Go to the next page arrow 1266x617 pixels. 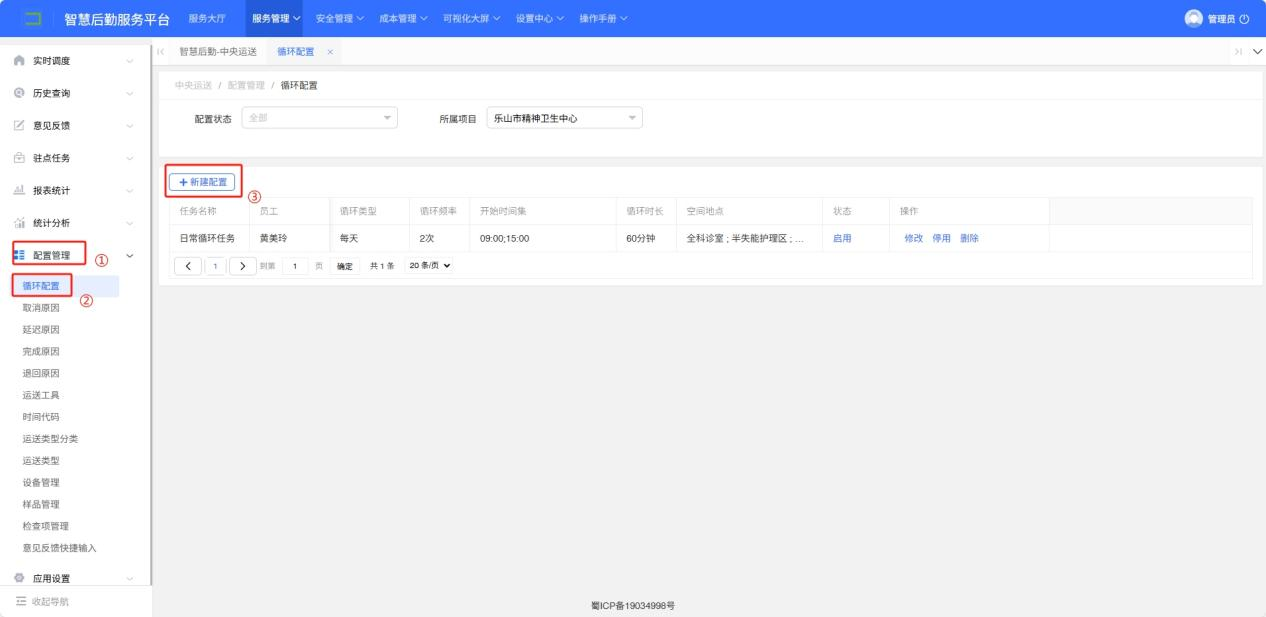(242, 265)
